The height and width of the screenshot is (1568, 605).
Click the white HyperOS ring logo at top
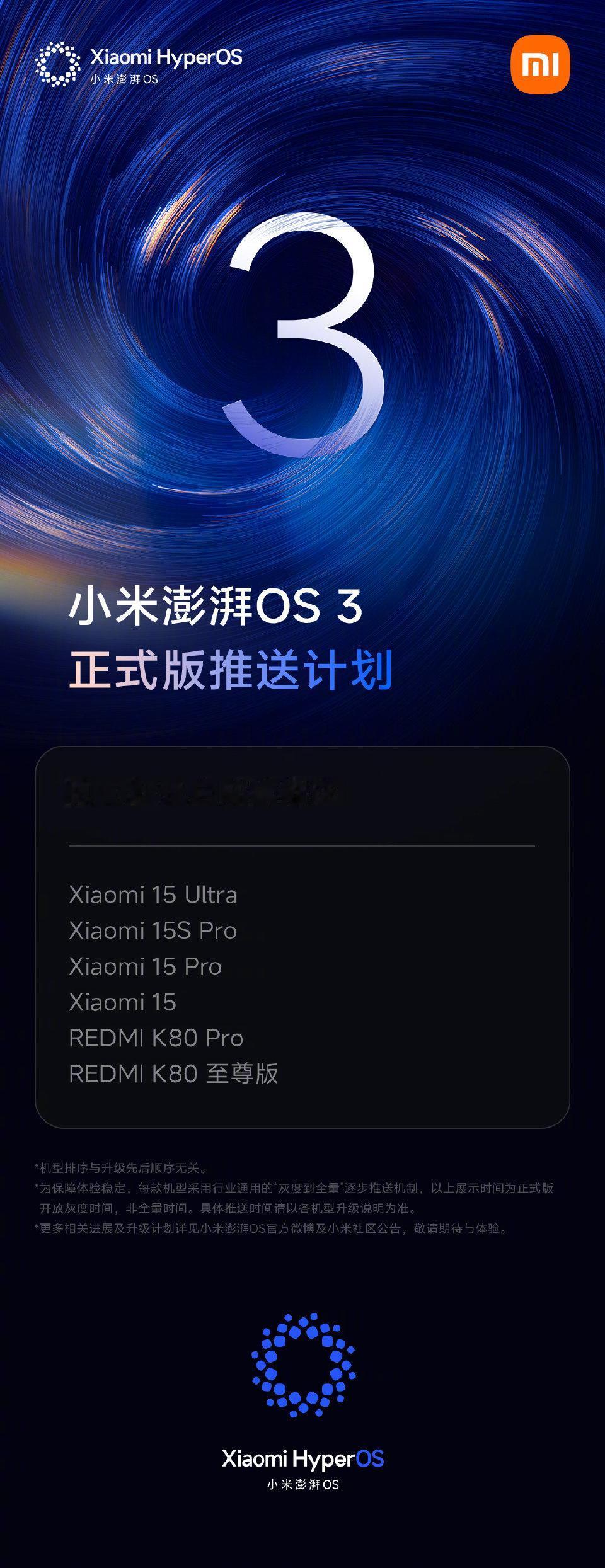[57, 64]
